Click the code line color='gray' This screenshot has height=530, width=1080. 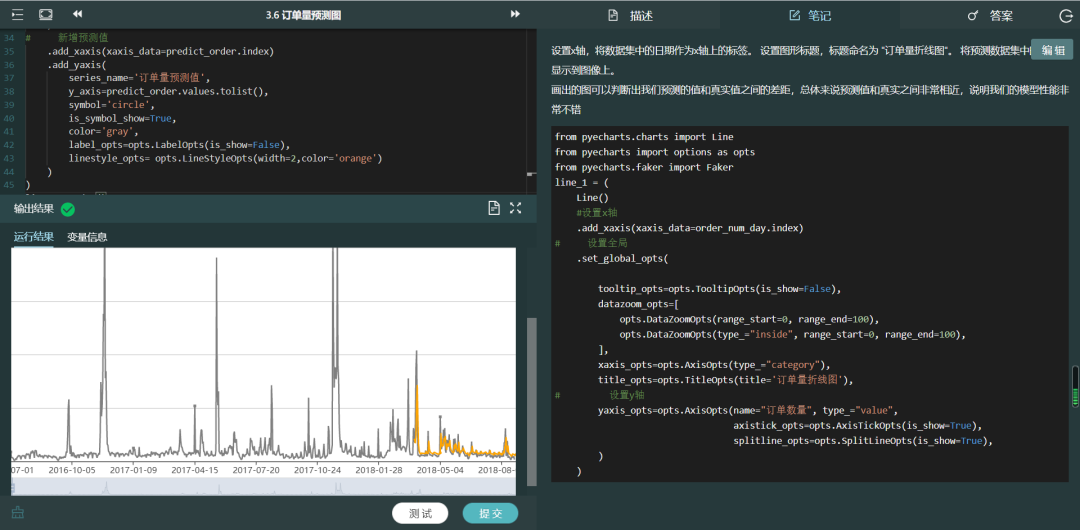point(103,132)
